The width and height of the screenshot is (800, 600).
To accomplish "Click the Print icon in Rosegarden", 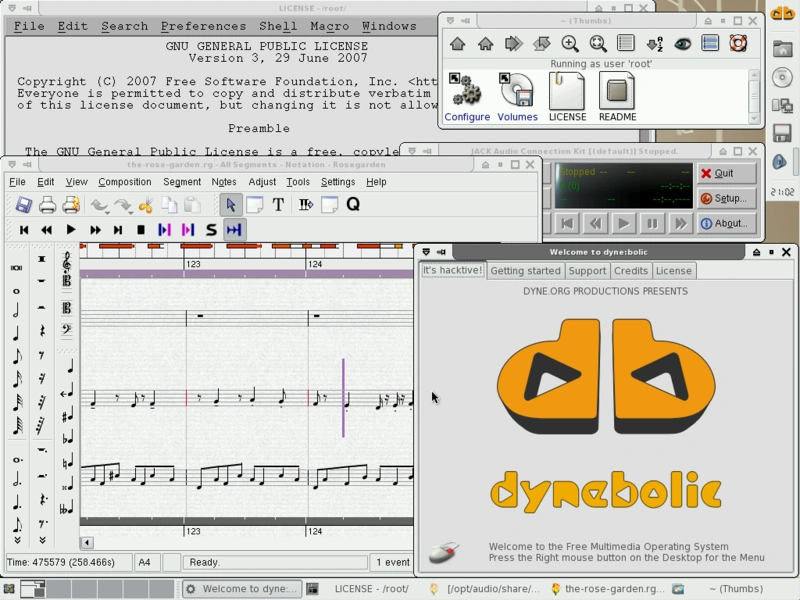I will pos(48,204).
